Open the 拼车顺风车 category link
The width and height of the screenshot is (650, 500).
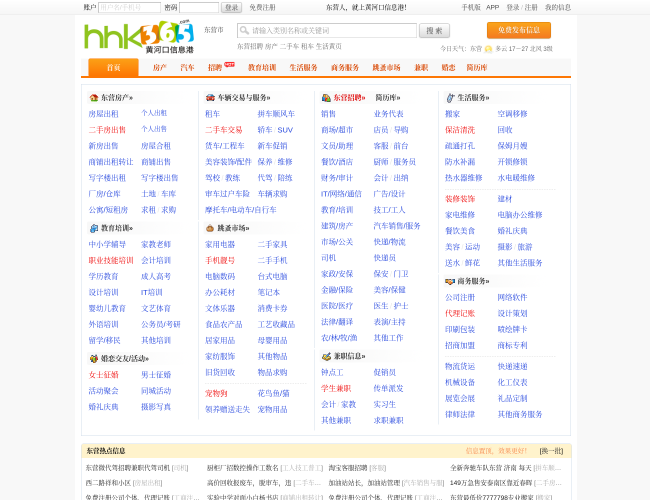[276, 114]
